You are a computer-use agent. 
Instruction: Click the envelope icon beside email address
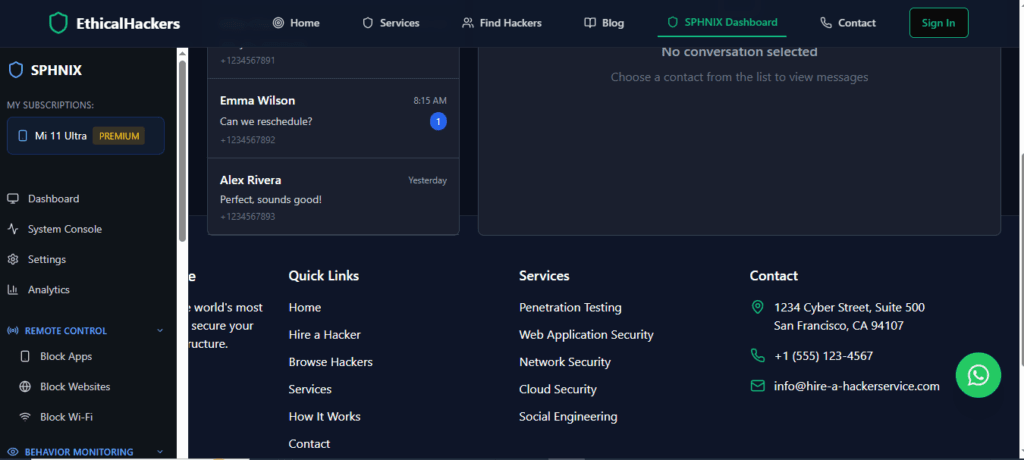coord(758,386)
